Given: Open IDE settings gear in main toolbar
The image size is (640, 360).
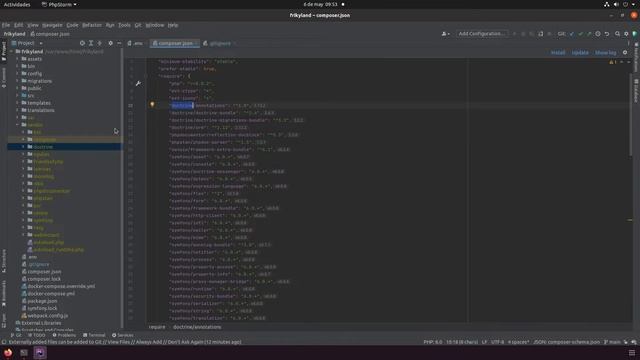Looking at the screenshot, I should [x=626, y=34].
